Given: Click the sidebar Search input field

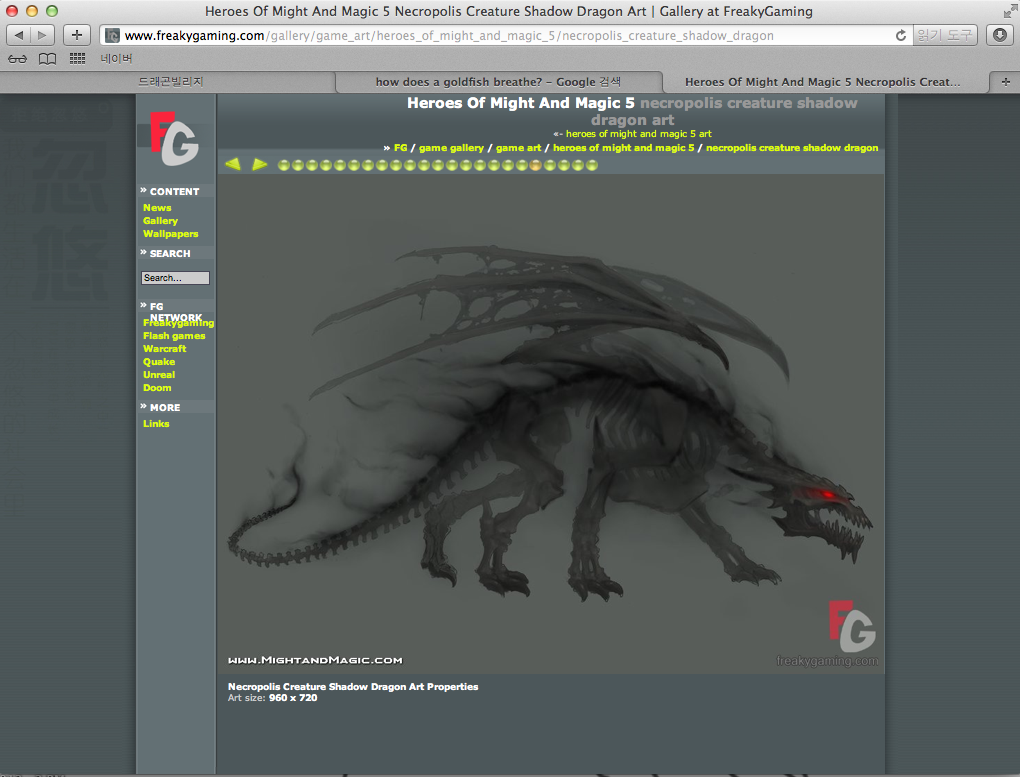Looking at the screenshot, I should 175,278.
